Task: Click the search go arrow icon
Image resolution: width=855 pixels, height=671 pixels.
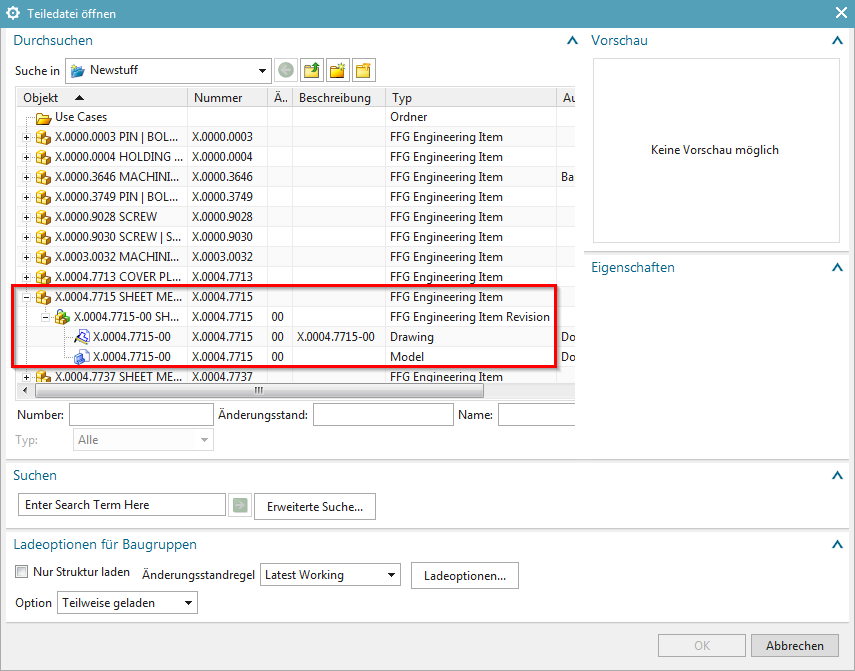Action: click(239, 506)
